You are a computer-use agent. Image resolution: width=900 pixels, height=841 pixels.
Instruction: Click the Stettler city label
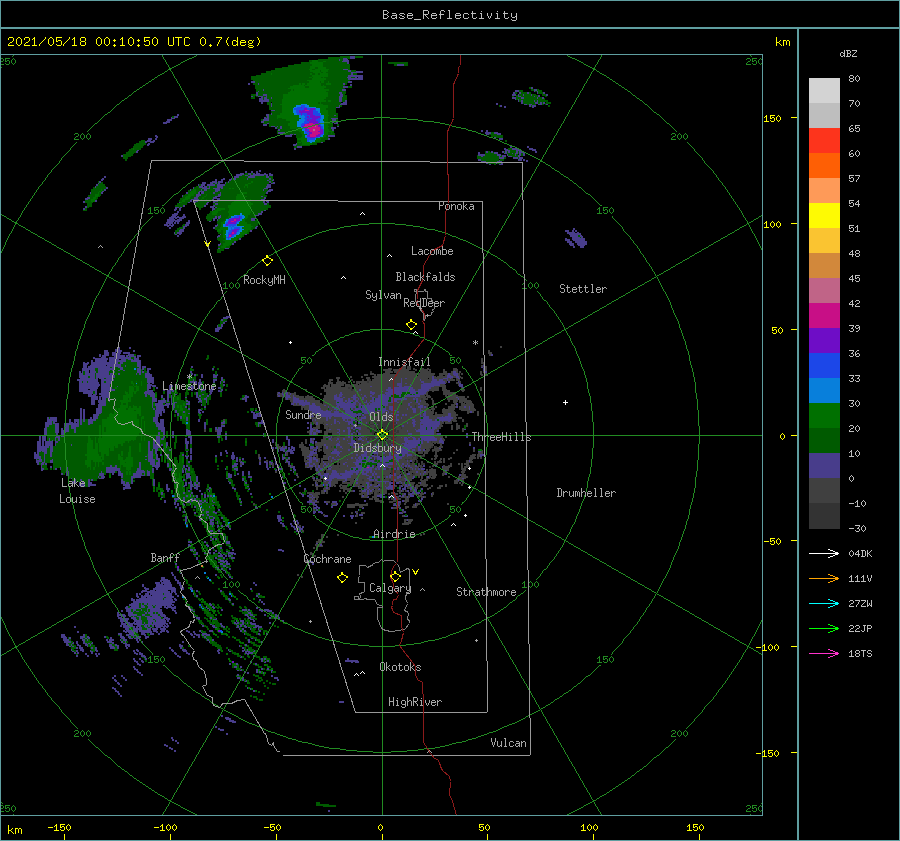(583, 289)
